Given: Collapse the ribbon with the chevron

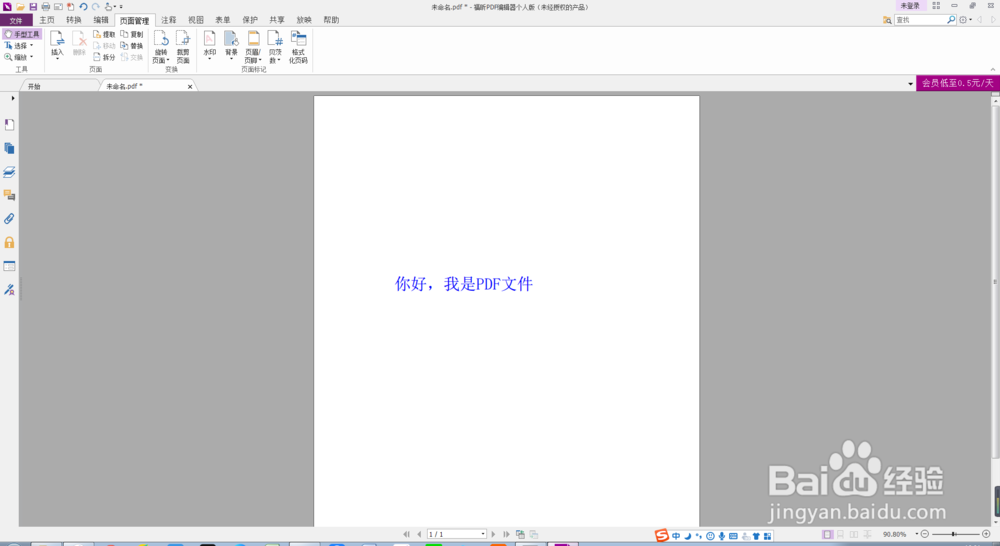Looking at the screenshot, I should pos(993,70).
